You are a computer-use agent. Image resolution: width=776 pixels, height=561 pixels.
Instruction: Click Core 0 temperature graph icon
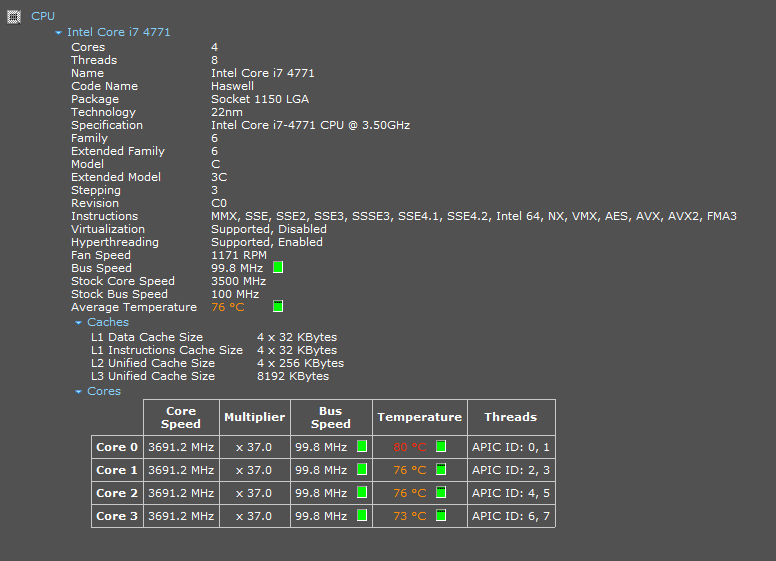point(441,446)
